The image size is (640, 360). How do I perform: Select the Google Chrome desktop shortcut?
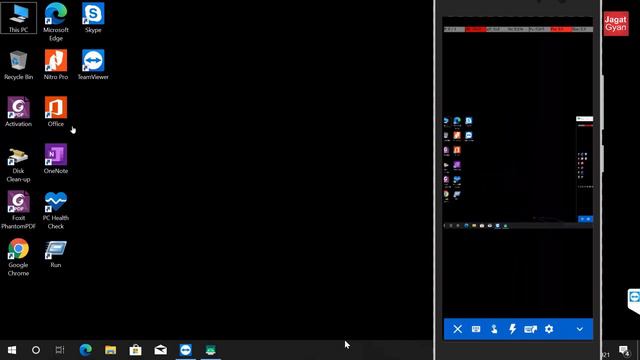(18, 257)
